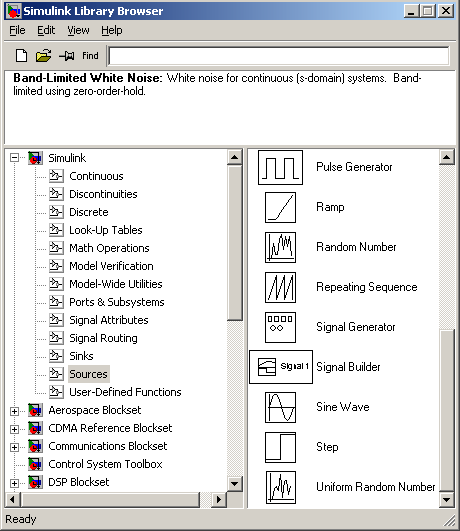The width and height of the screenshot is (460, 531).
Task: Click the Find search text field
Action: point(279,56)
